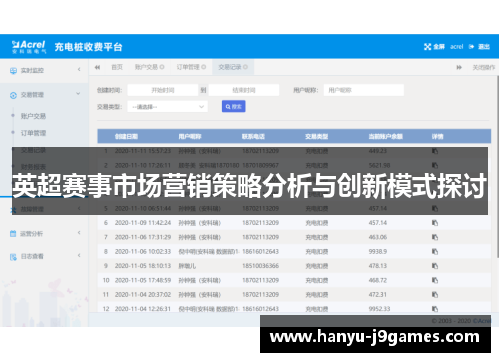Focus the 用户昵称 input field

[364, 90]
